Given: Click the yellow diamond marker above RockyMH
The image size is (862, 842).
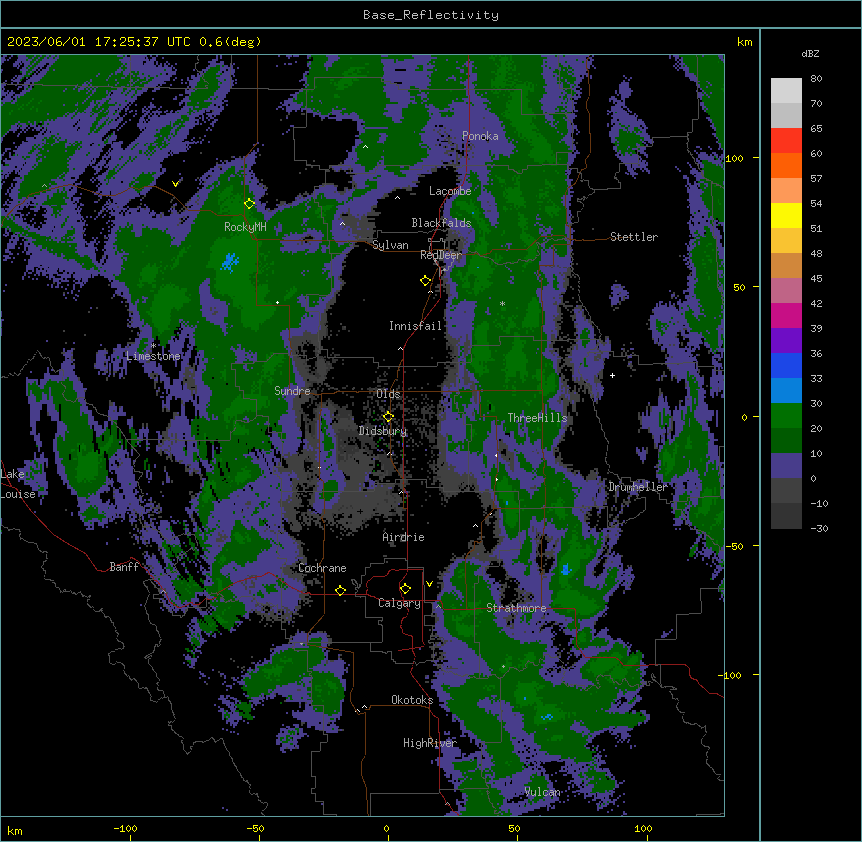Looking at the screenshot, I should coord(249,204).
